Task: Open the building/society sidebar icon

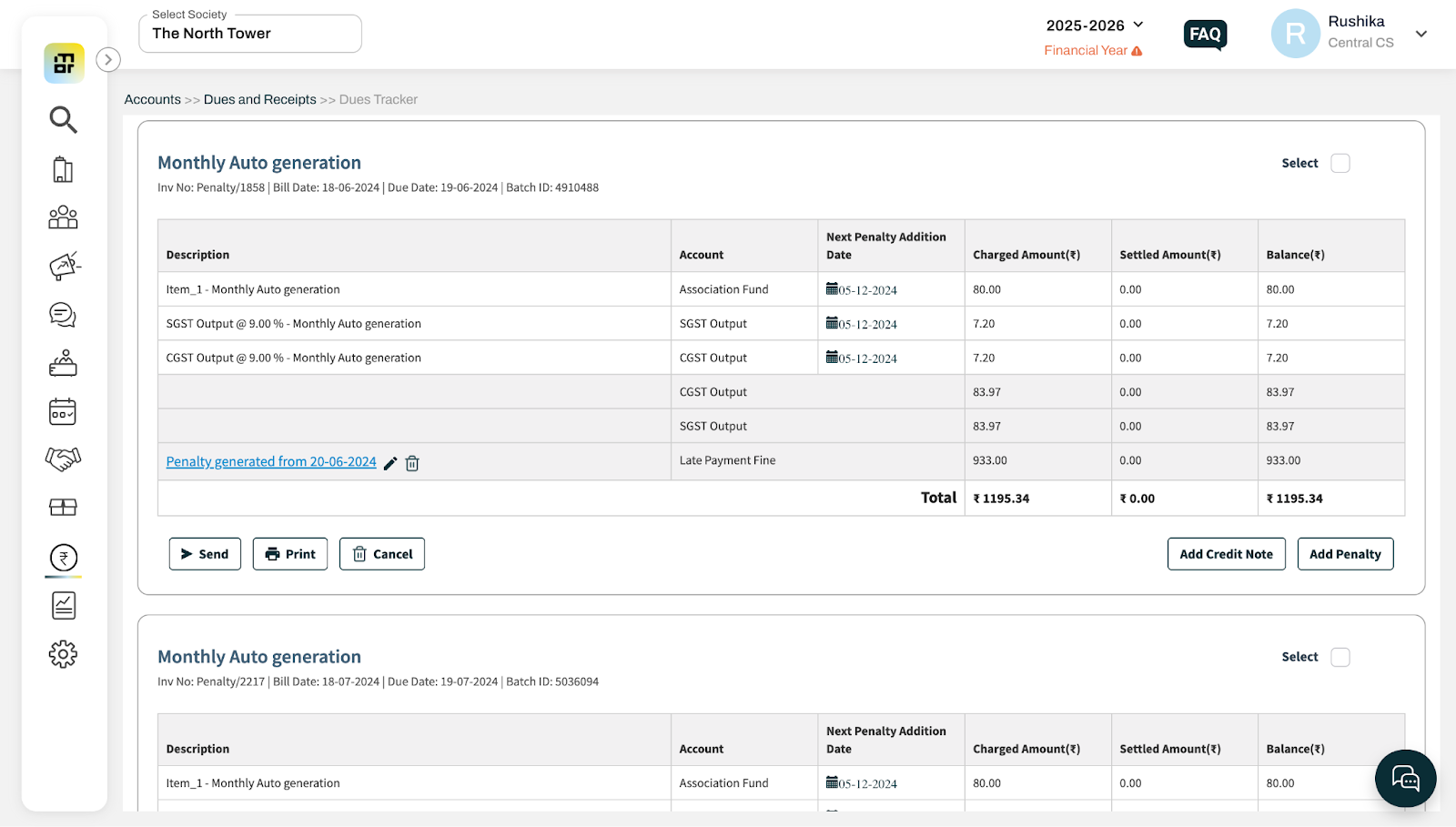Action: [63, 169]
